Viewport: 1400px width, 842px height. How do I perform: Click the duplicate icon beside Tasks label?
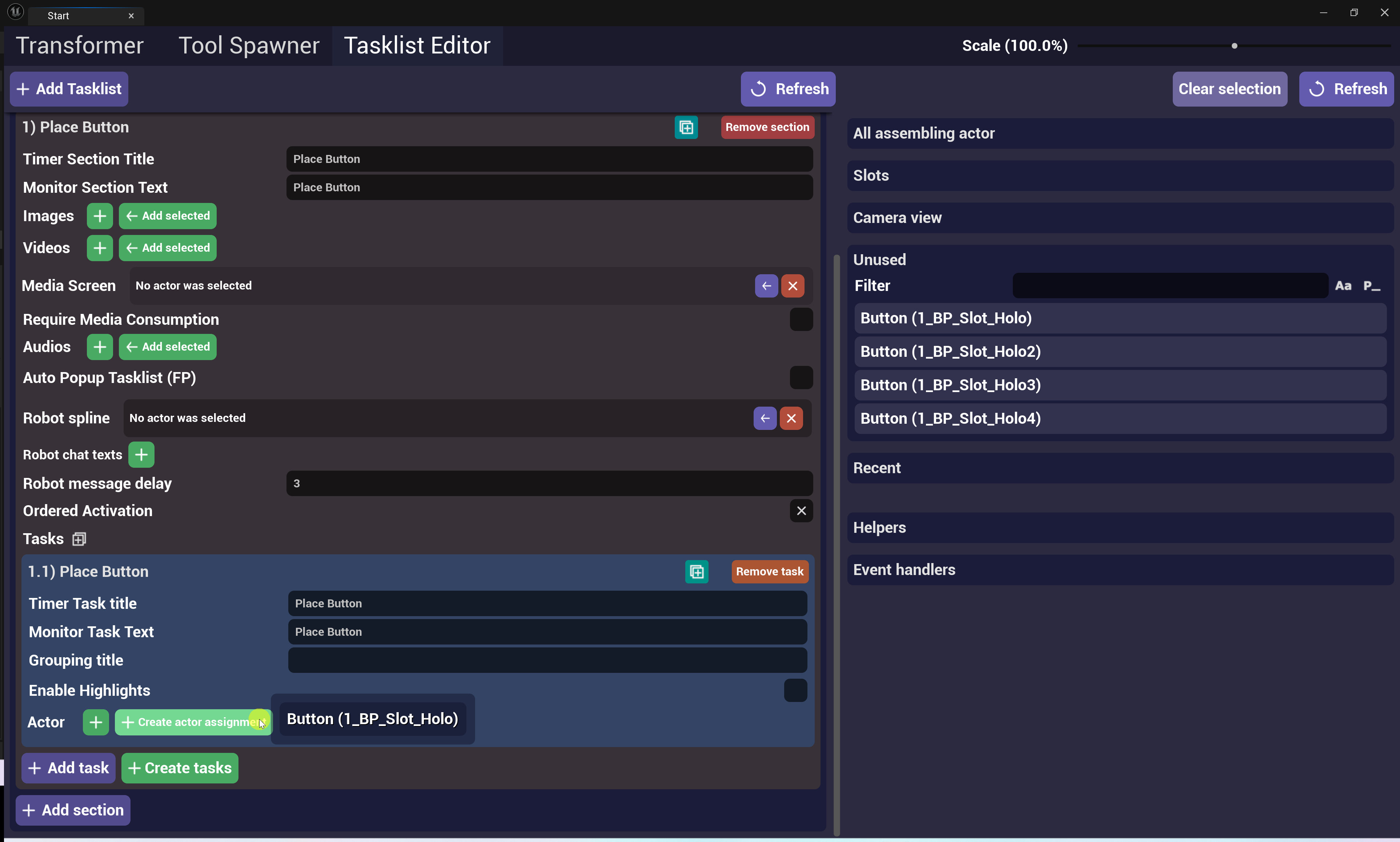tap(79, 539)
